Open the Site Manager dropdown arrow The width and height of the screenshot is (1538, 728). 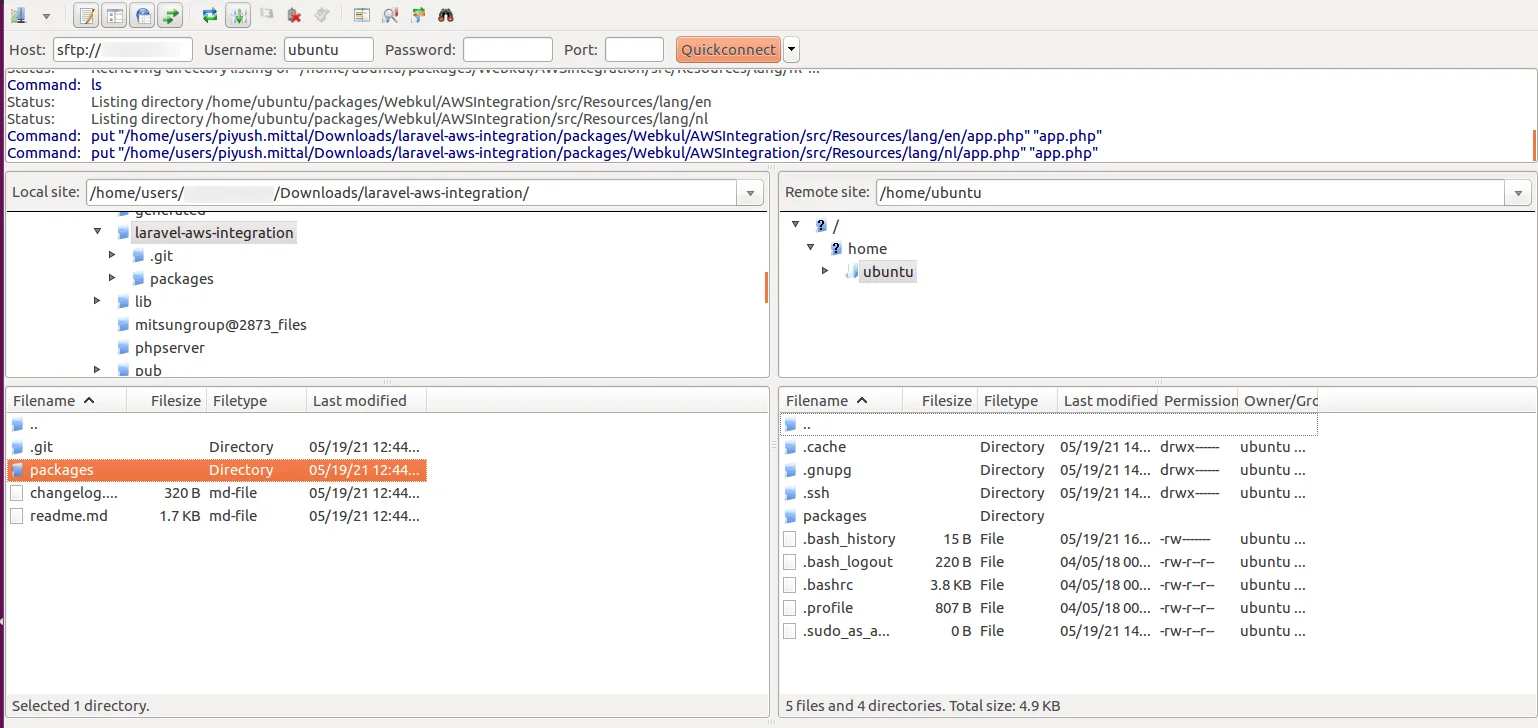46,16
